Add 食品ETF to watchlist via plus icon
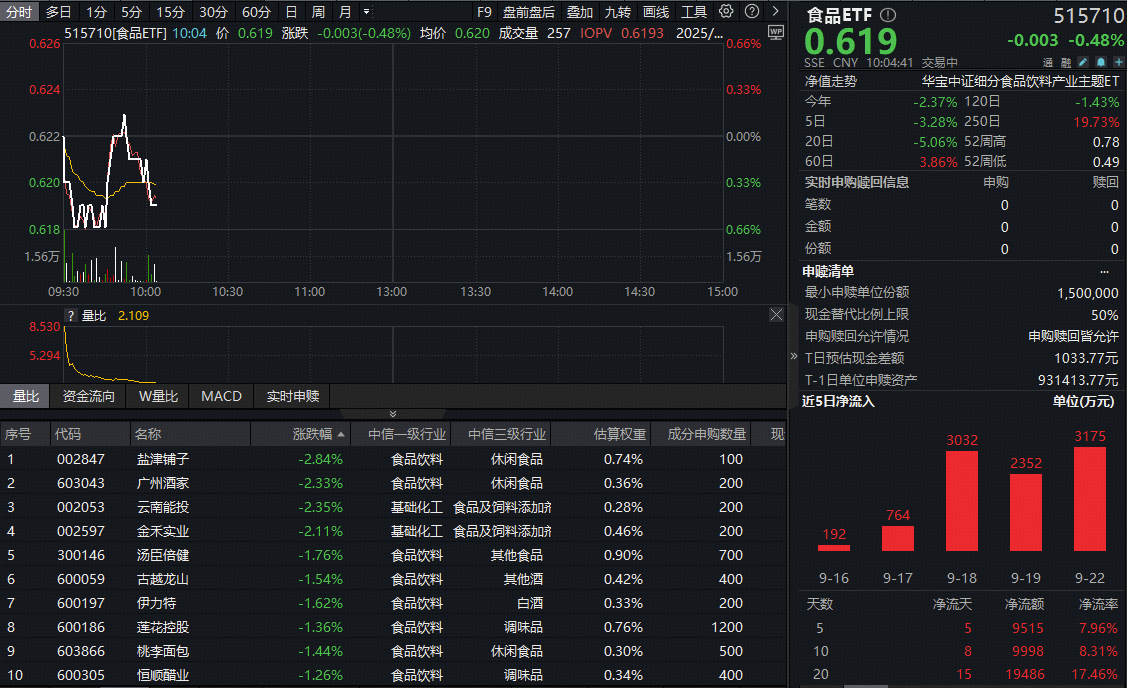 pos(1119,61)
